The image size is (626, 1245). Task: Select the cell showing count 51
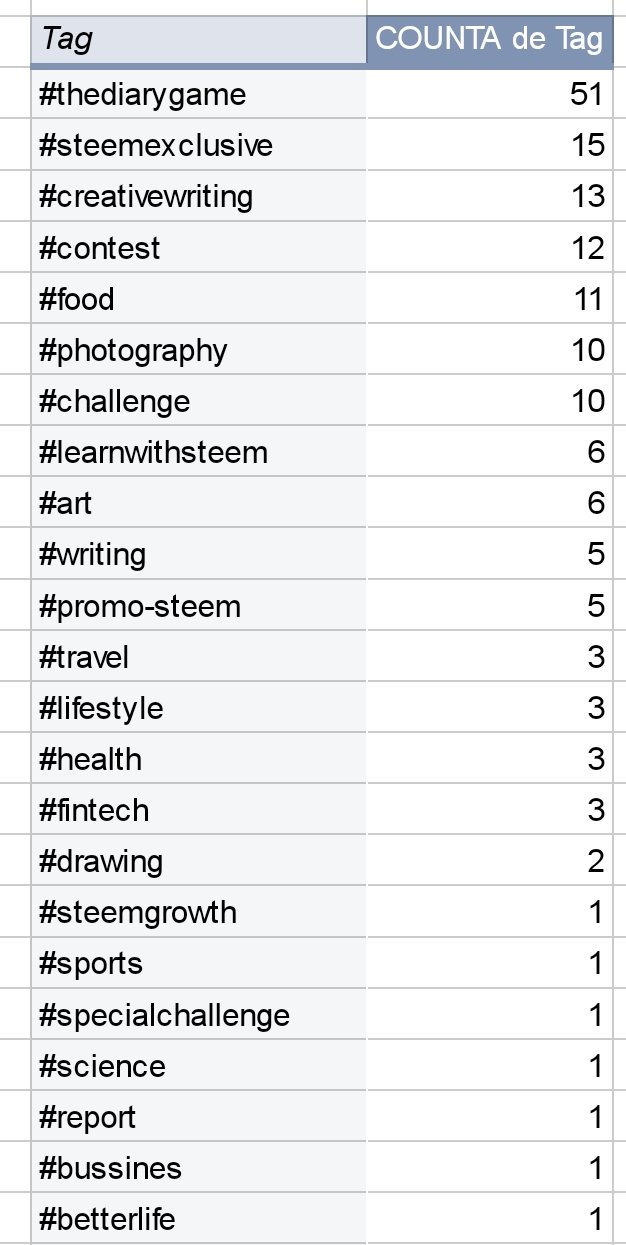click(x=489, y=94)
